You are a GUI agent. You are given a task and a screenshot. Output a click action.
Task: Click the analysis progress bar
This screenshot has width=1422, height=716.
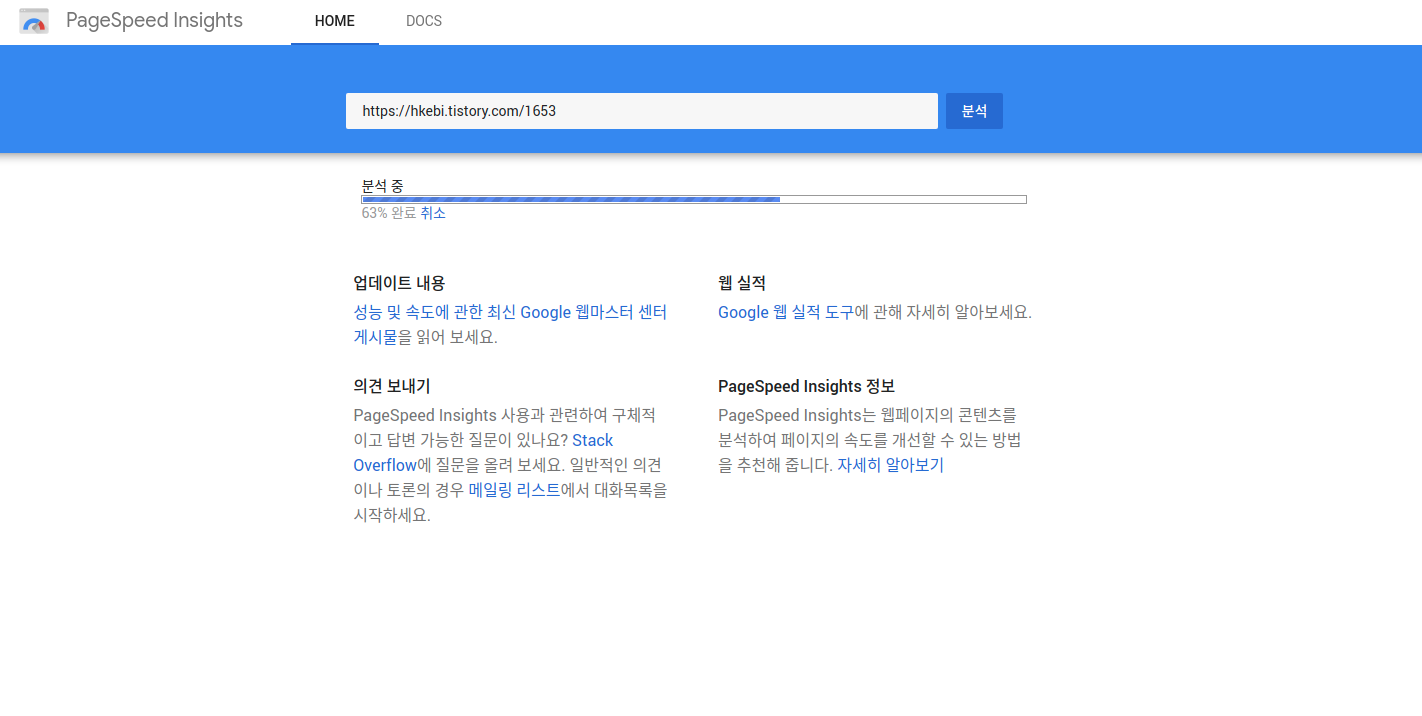[693, 198]
